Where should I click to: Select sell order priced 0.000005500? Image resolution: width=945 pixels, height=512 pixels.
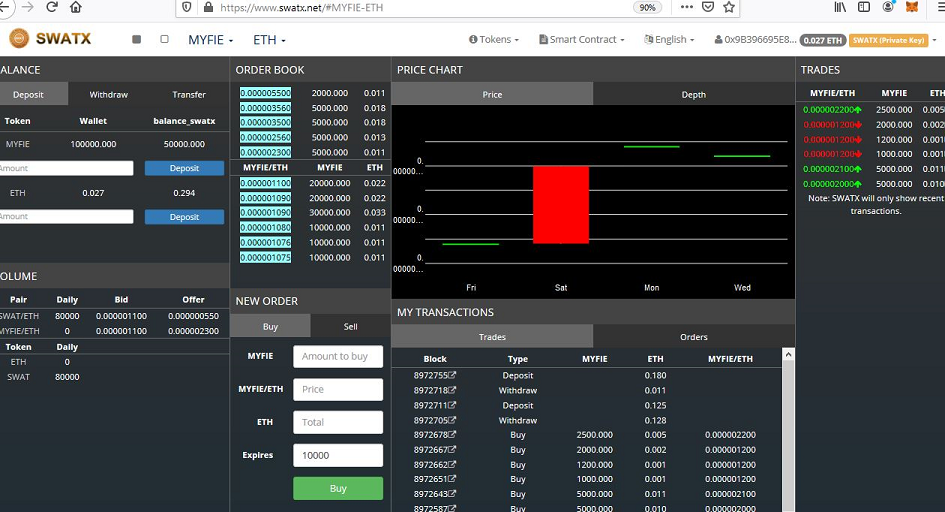265,93
